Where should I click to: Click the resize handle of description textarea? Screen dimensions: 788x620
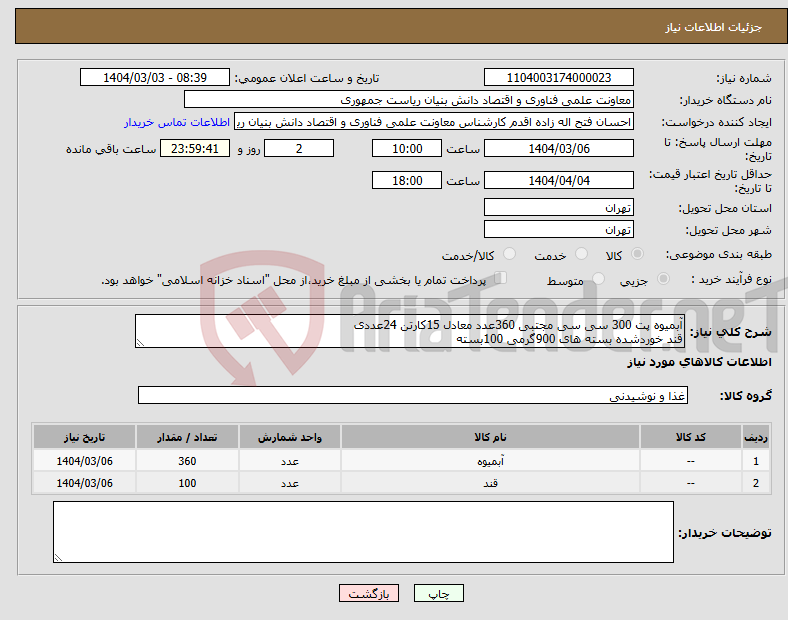pyautogui.click(x=140, y=343)
